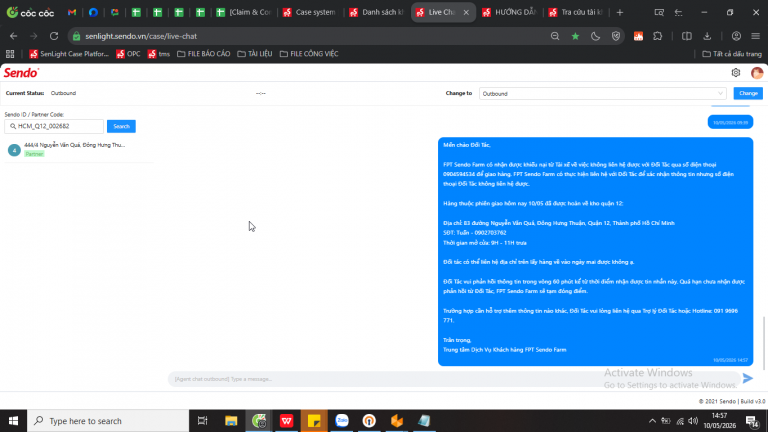Click the Change status button

coord(748,93)
